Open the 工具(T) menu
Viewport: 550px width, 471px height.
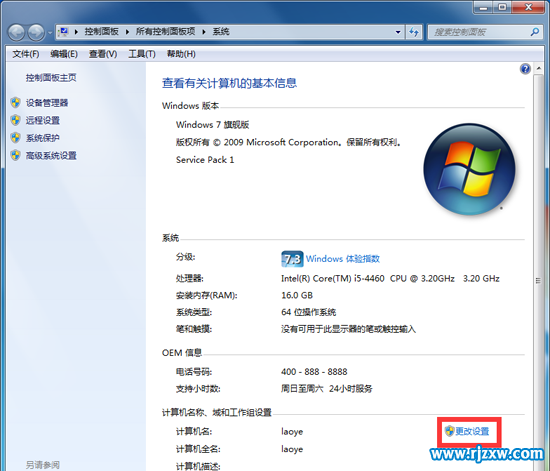pyautogui.click(x=142, y=54)
